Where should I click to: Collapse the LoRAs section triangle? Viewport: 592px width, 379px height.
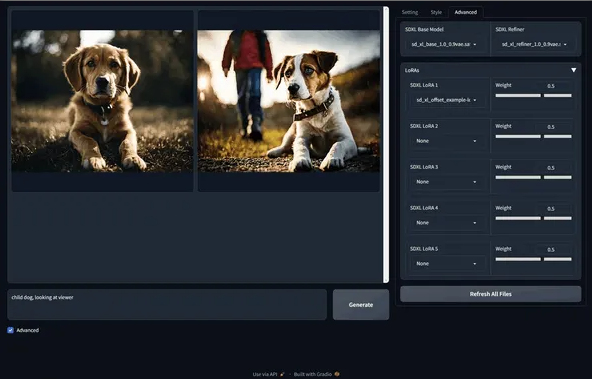[574, 70]
